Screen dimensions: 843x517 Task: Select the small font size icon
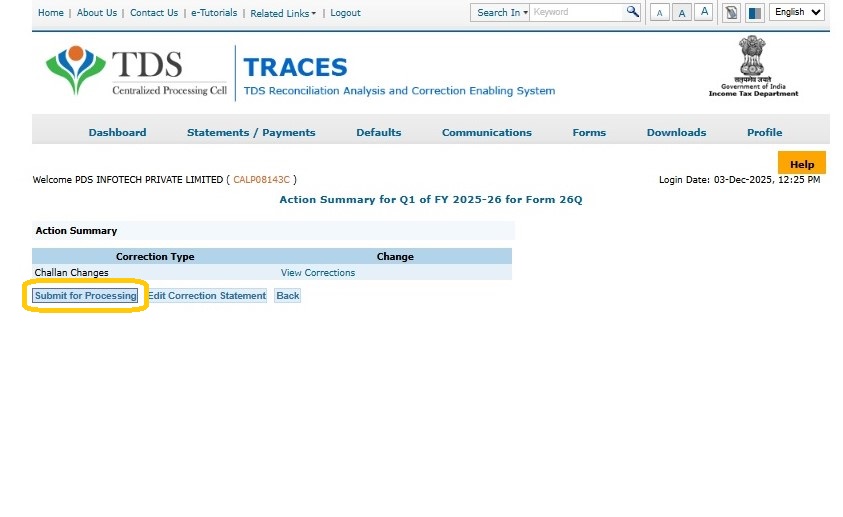click(x=660, y=13)
